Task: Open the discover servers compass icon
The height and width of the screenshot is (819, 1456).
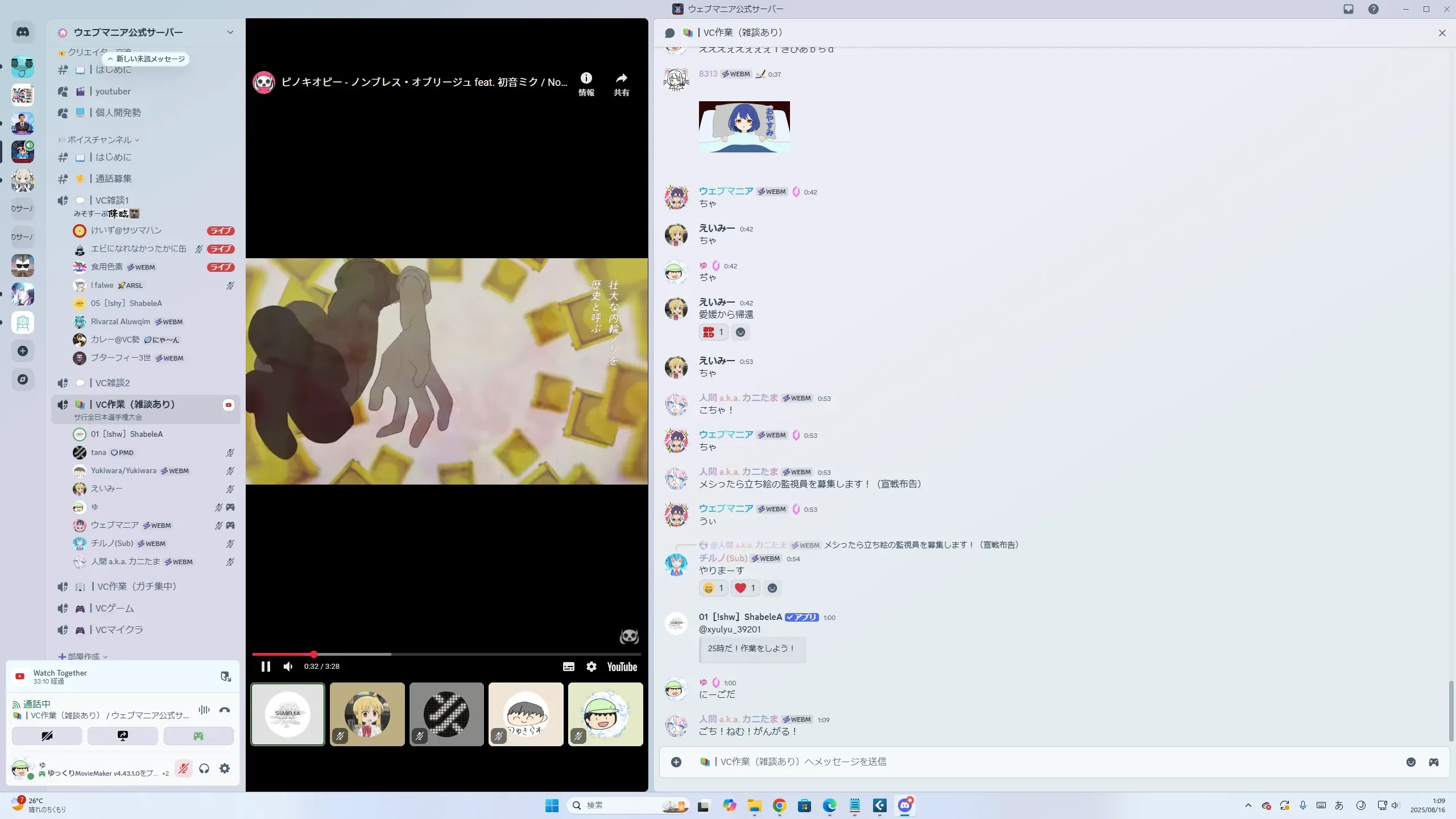Action: point(23,379)
